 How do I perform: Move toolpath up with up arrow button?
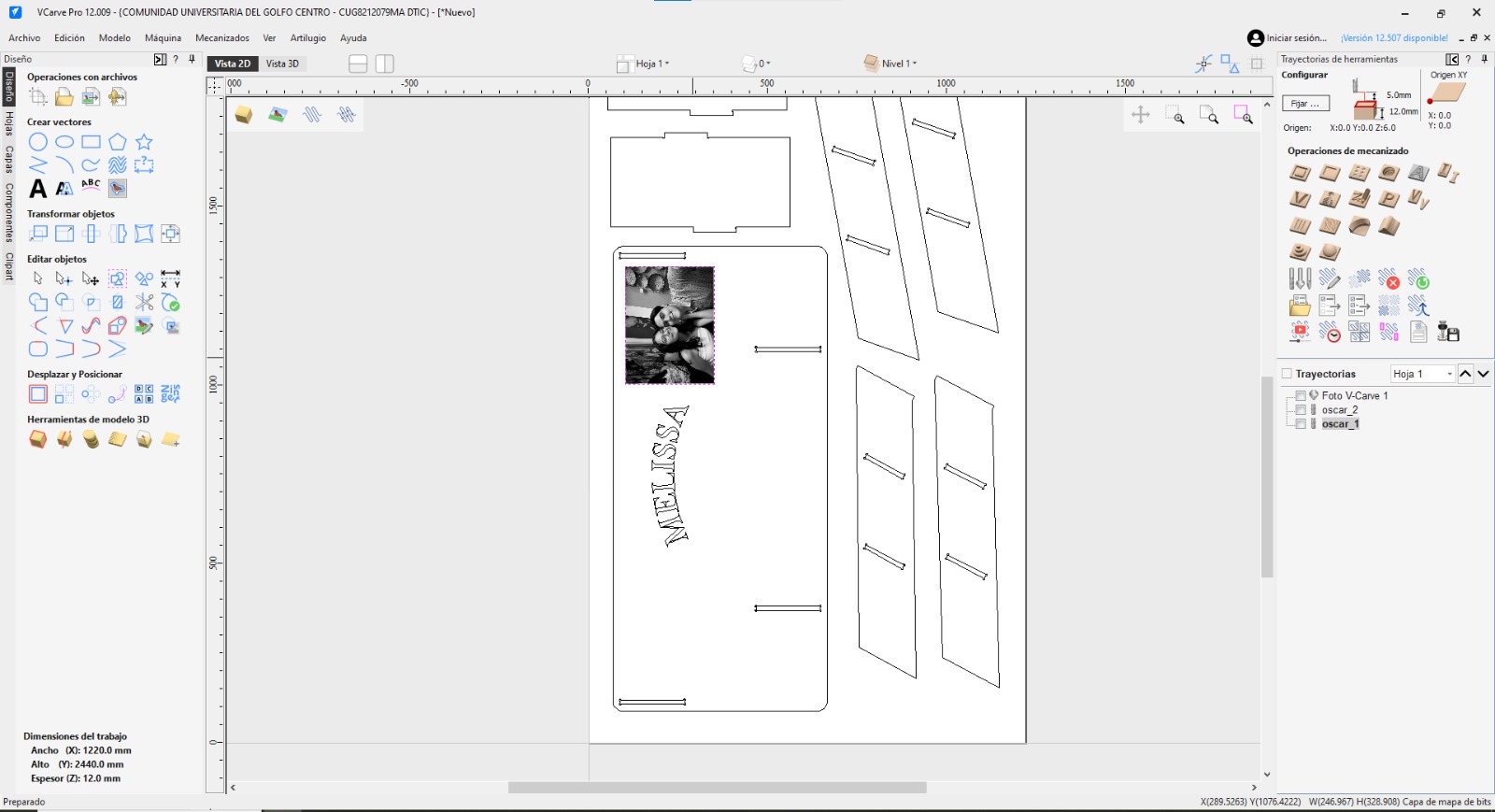click(x=1465, y=374)
